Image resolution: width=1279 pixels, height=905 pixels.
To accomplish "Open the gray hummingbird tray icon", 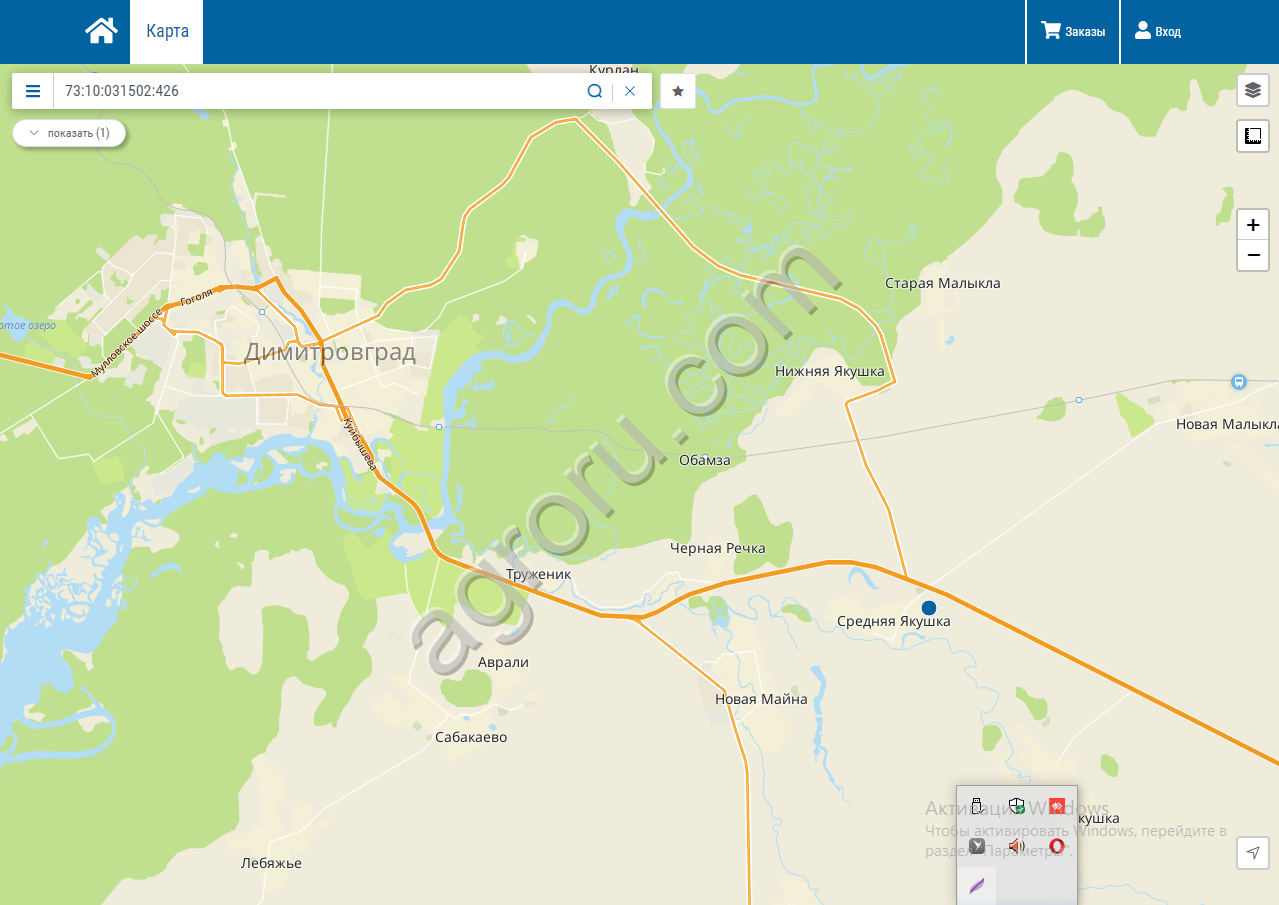I will pos(977,846).
